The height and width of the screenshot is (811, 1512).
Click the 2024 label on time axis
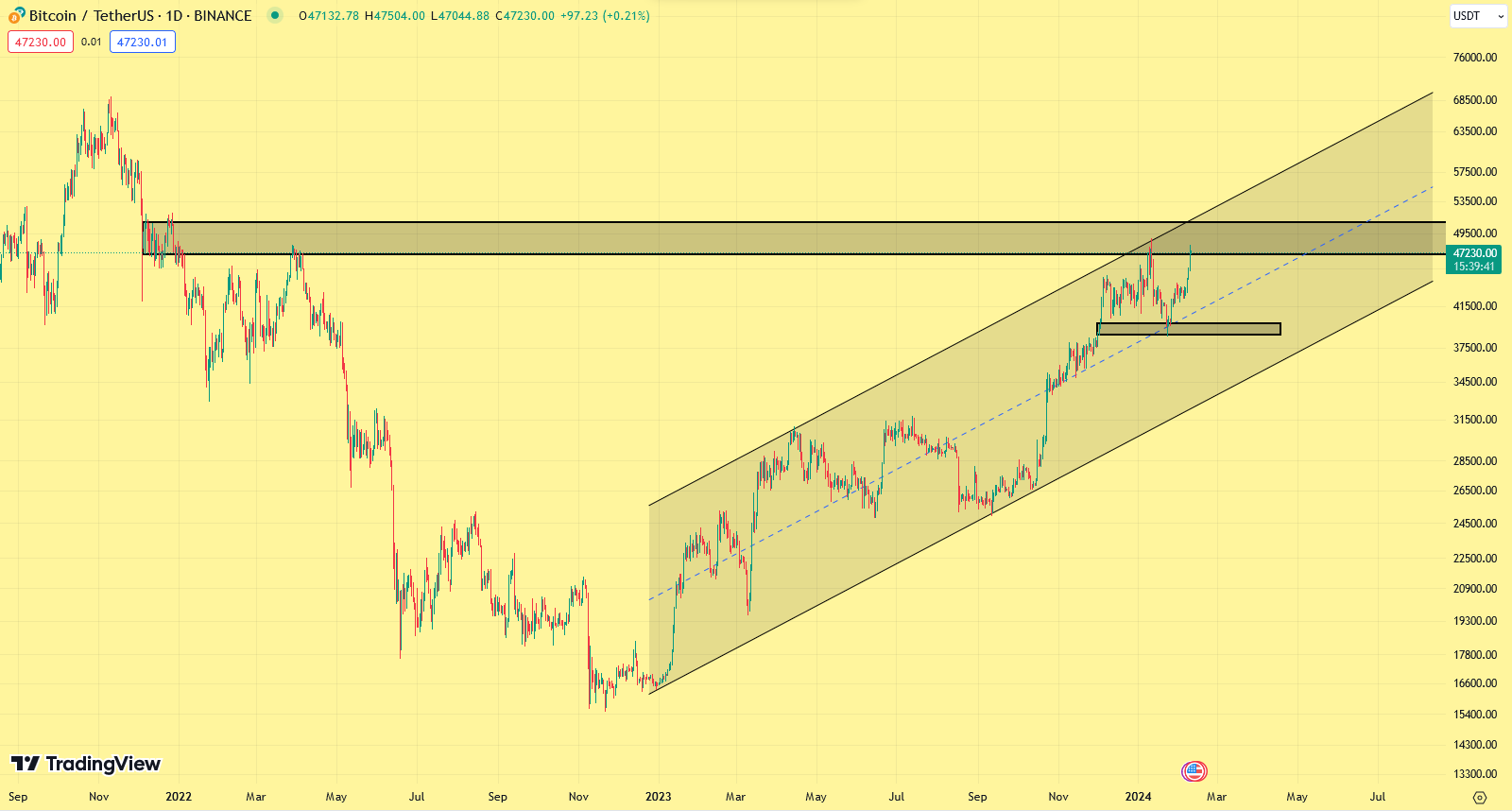(1138, 797)
